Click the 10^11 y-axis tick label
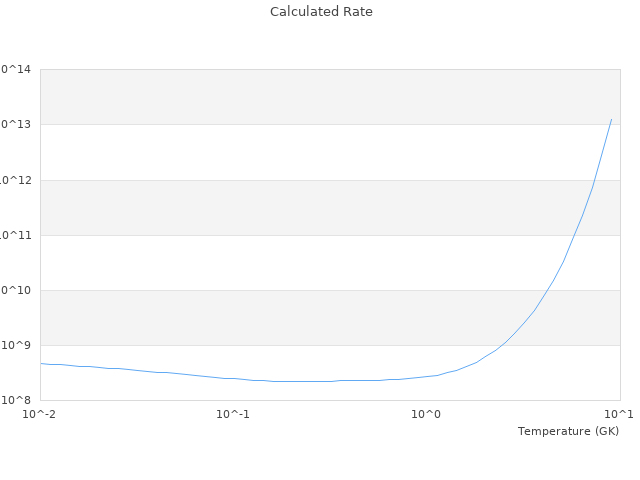640x480 pixels. pyautogui.click(x=16, y=235)
